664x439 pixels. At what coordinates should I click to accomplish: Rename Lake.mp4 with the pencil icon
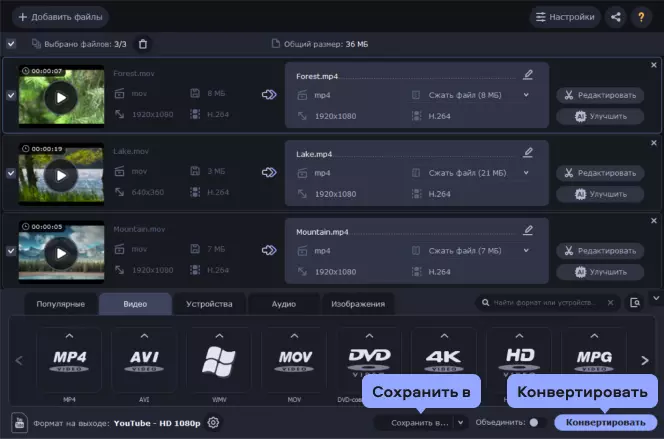528,152
